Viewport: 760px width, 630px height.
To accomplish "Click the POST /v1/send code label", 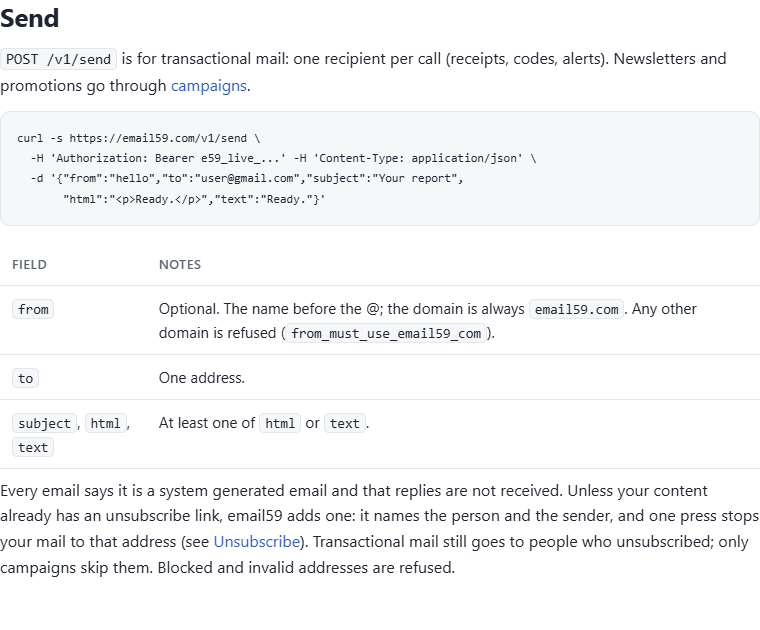I will click(x=59, y=59).
